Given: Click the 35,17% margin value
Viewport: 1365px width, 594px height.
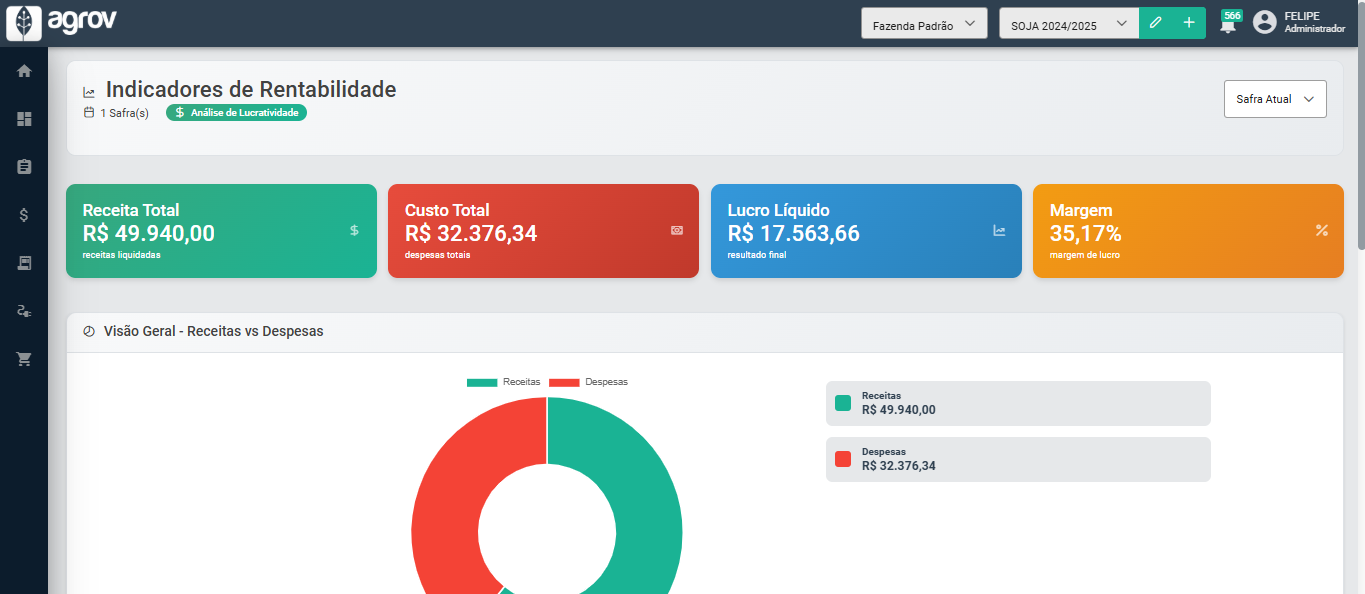Looking at the screenshot, I should point(1086,234).
